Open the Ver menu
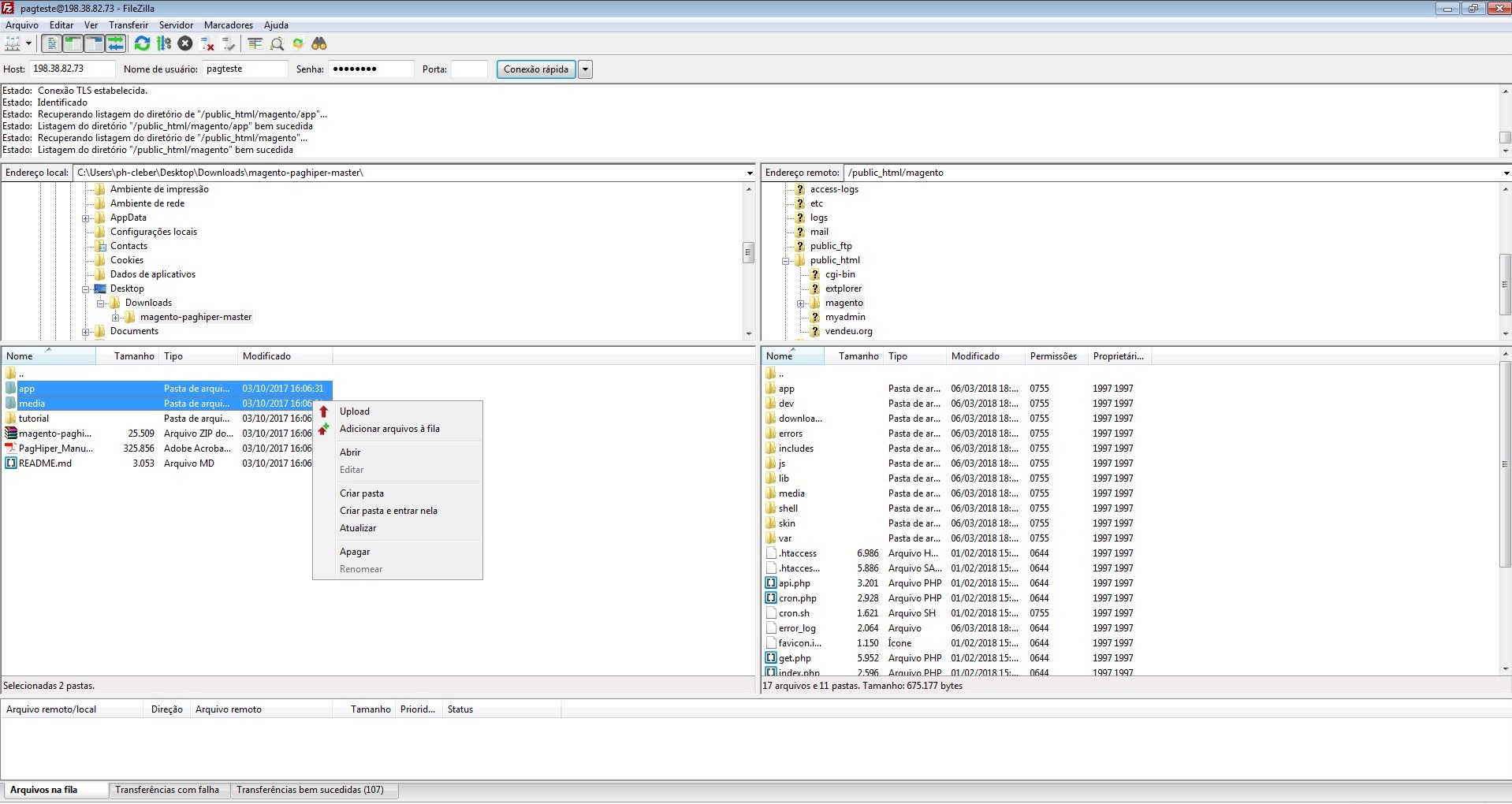This screenshot has height=804, width=1512. (x=91, y=25)
